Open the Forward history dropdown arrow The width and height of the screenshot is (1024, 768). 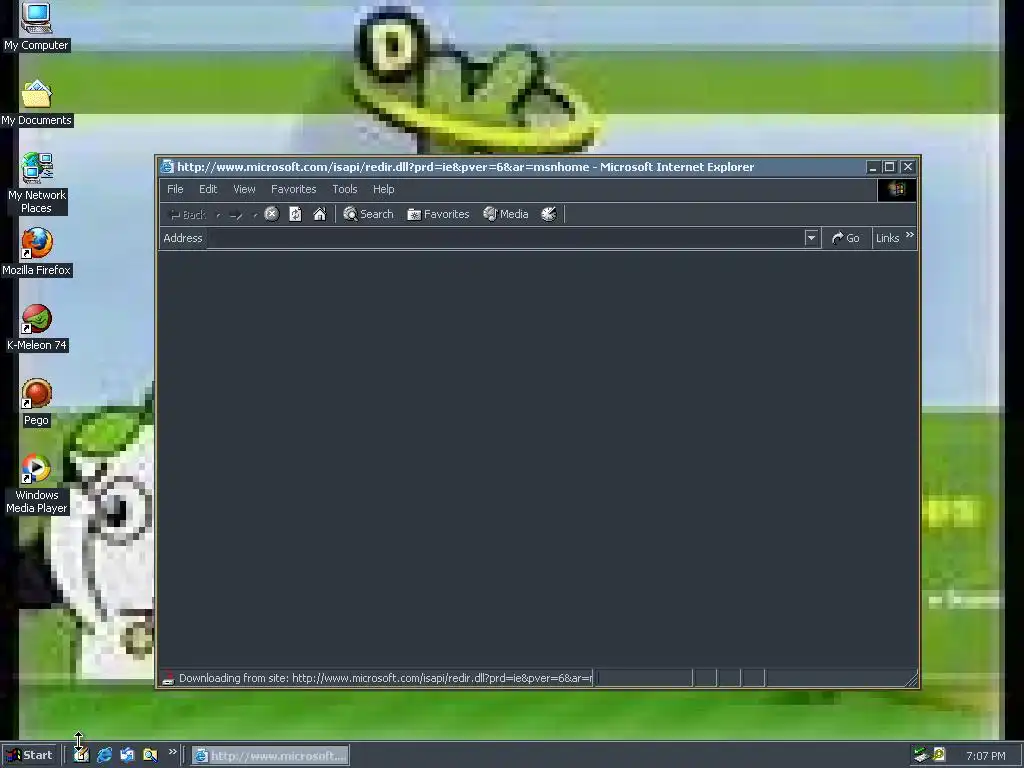(255, 215)
